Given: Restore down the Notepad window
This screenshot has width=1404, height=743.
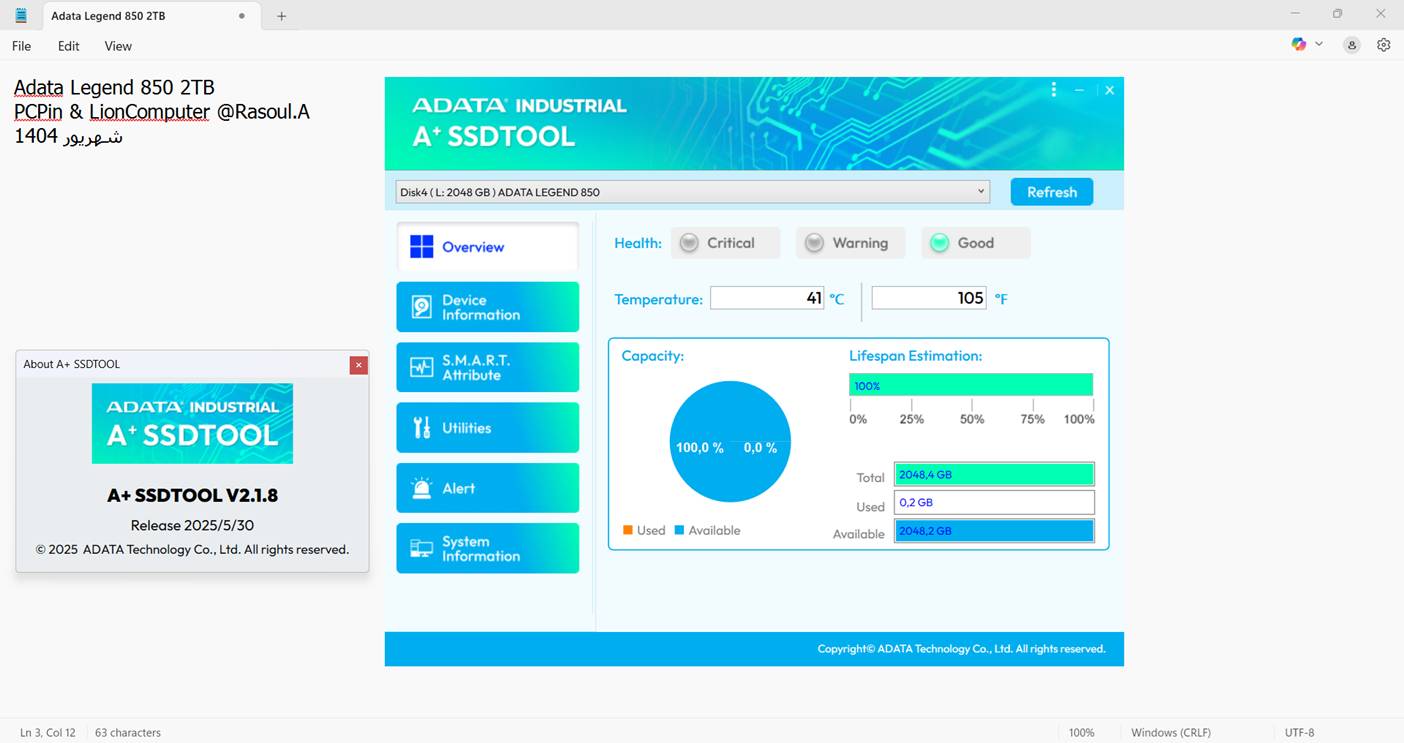Looking at the screenshot, I should click(x=1338, y=14).
